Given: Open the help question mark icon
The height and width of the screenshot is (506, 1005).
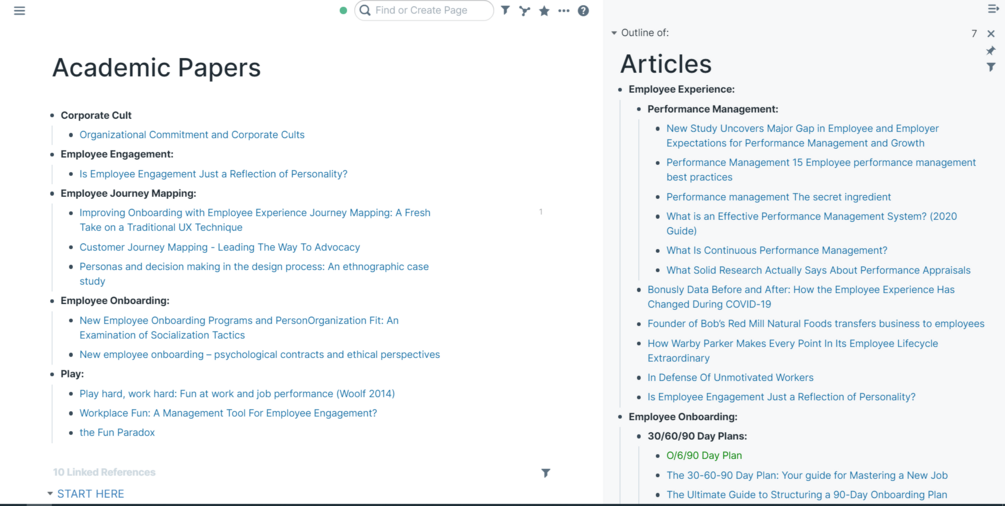Looking at the screenshot, I should 583,10.
